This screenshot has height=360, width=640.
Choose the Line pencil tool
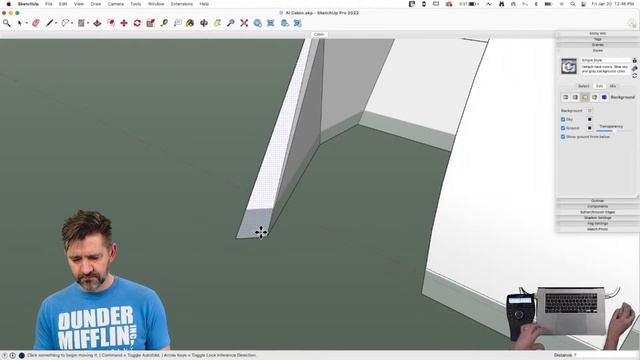[49, 23]
